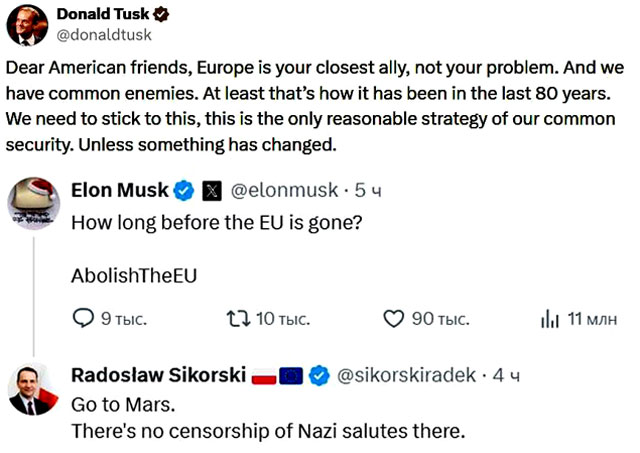Click Elon Musk's blue verified checkmark
640x453 pixels.
pyautogui.click(x=184, y=189)
